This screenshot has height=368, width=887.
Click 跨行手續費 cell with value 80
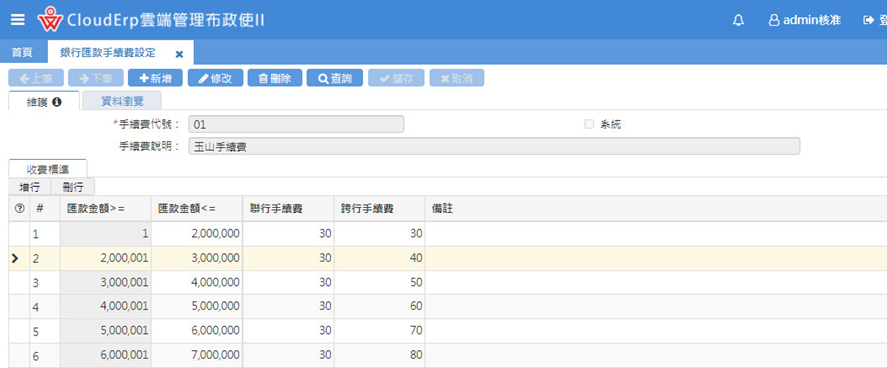tap(380, 355)
